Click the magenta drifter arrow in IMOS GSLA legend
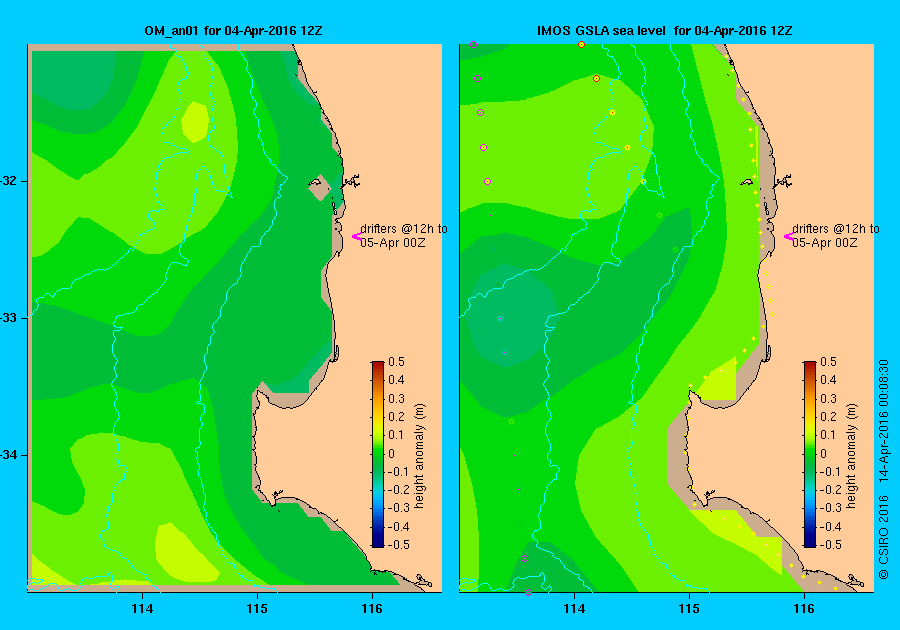The image size is (900, 630). (x=788, y=236)
